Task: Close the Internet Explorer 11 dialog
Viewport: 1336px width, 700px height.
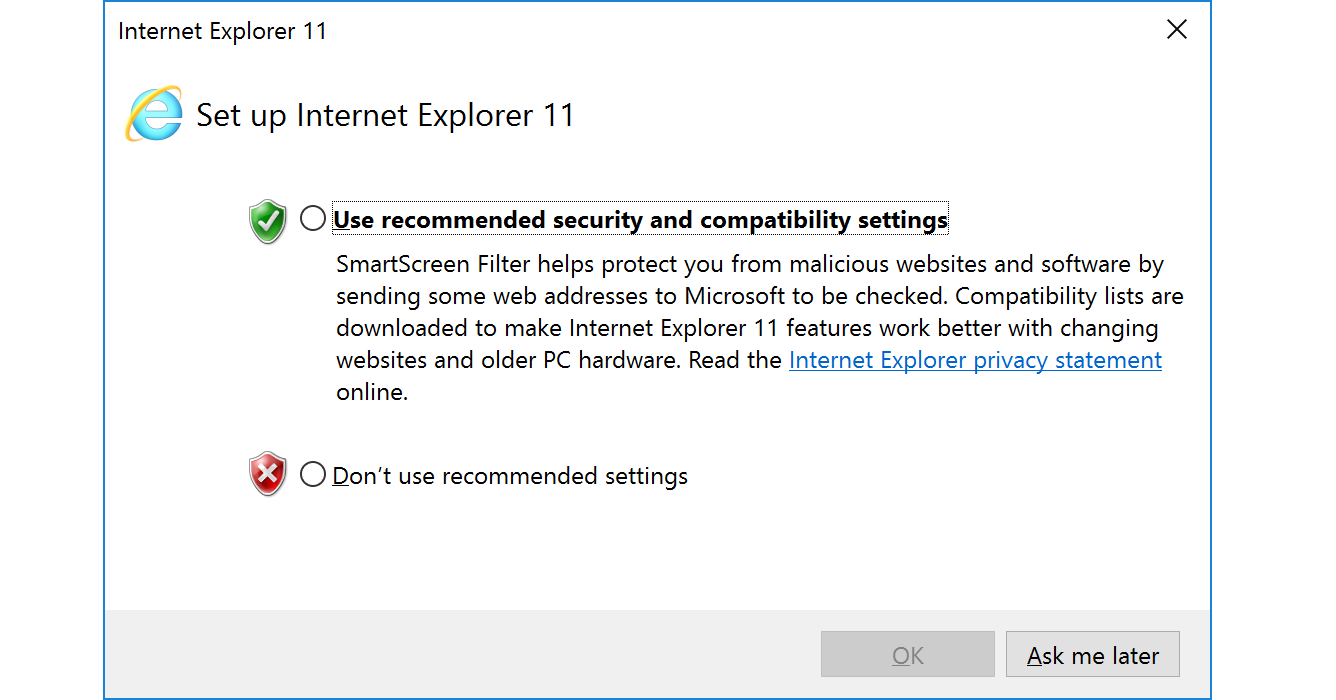Action: tap(1177, 30)
